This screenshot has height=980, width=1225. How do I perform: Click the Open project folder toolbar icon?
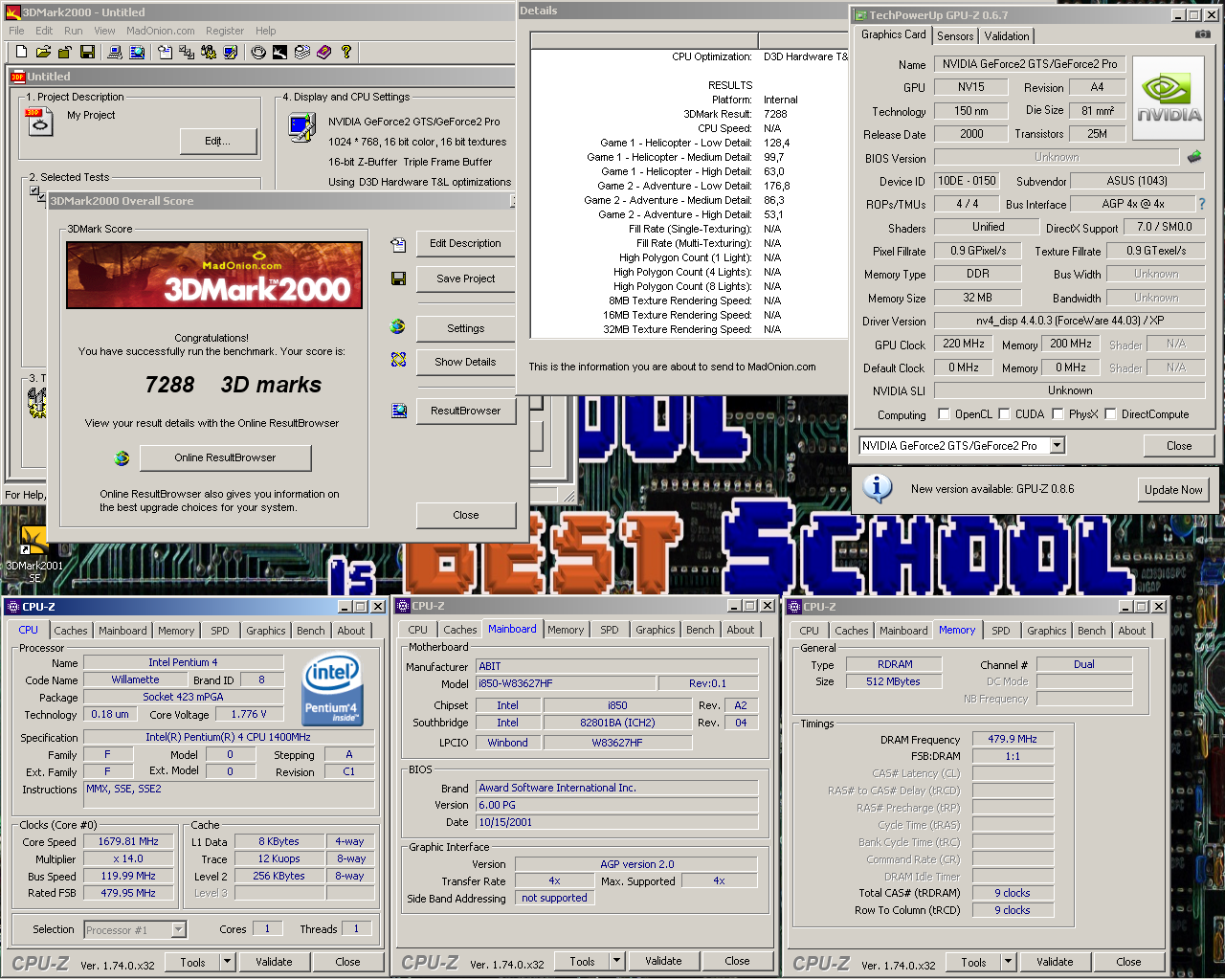click(42, 52)
